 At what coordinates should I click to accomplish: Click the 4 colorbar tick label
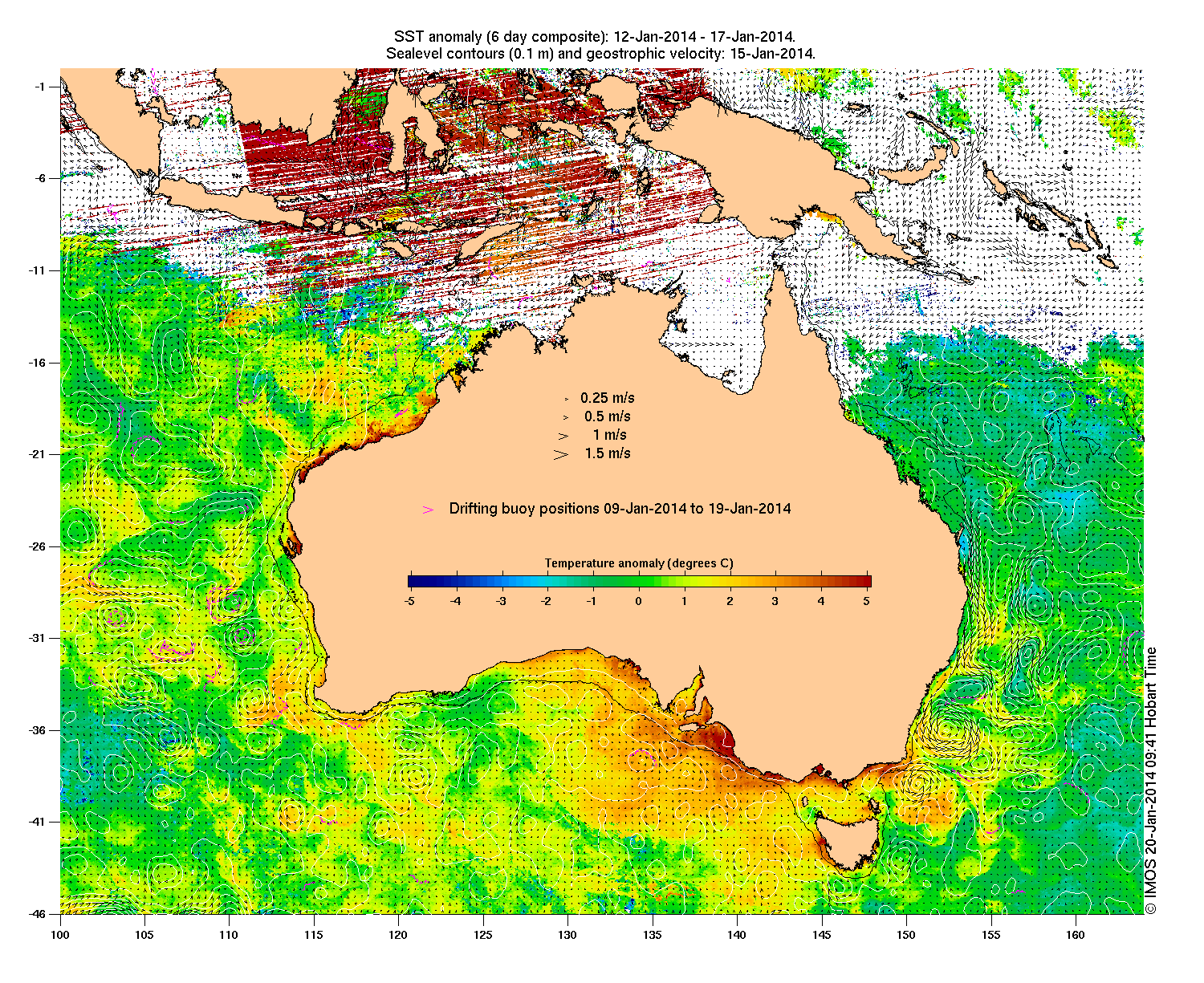coord(822,600)
